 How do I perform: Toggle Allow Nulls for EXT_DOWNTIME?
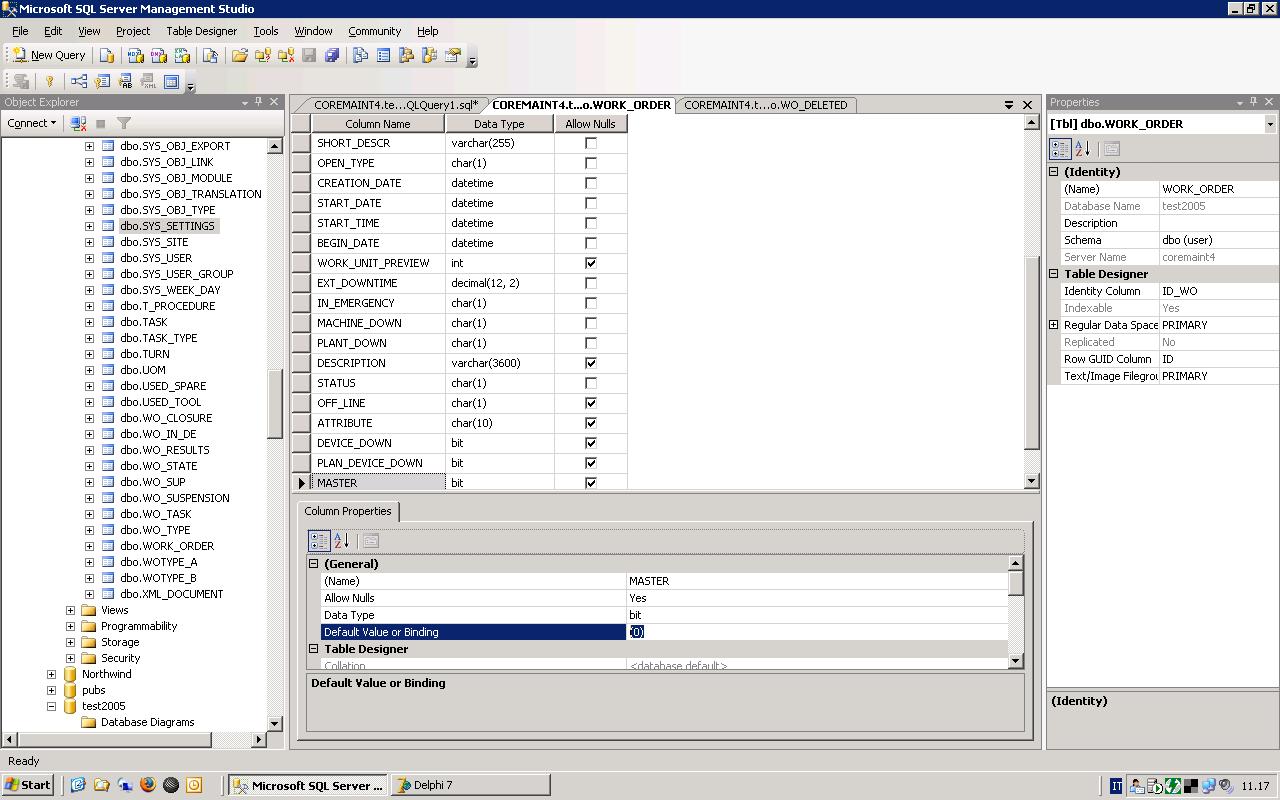pyautogui.click(x=591, y=283)
